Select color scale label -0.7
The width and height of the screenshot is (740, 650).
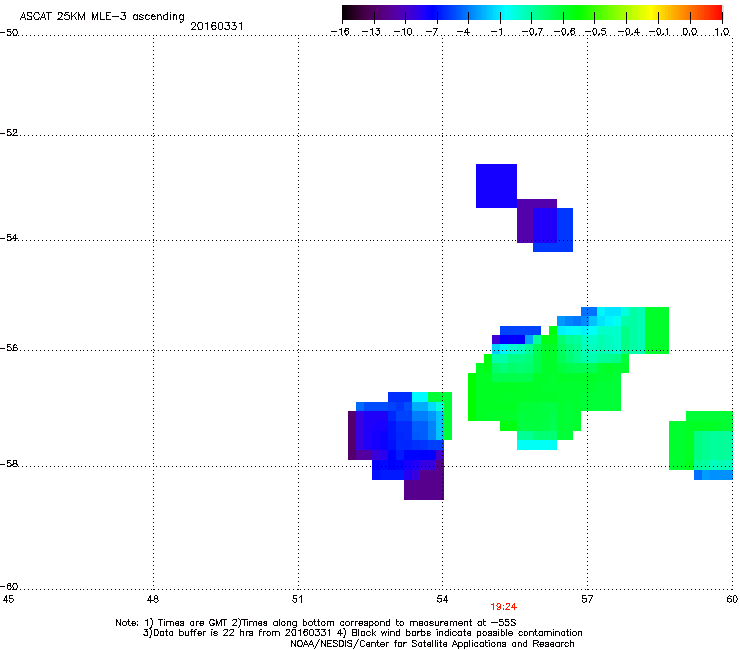pos(532,32)
